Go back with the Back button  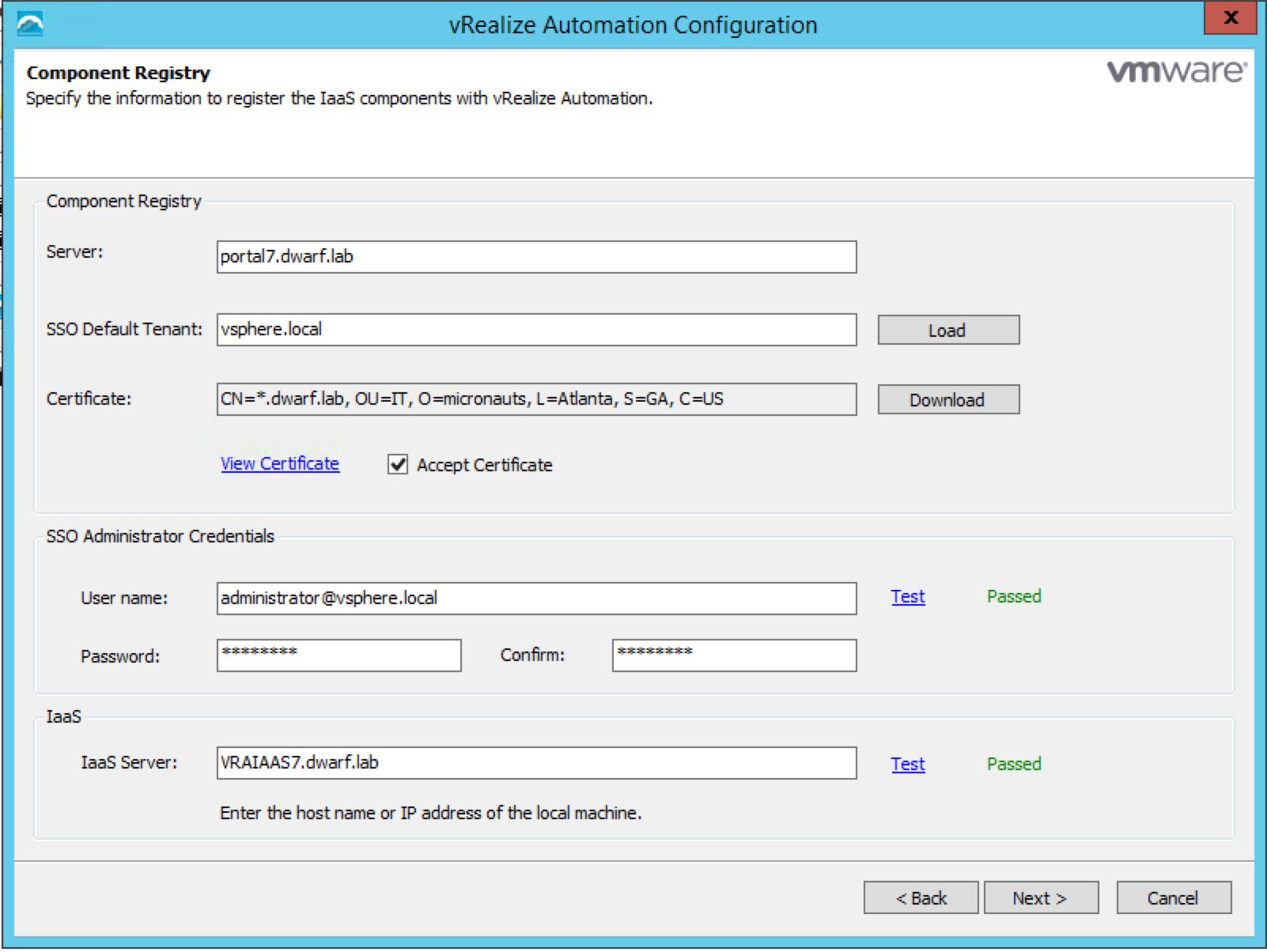(921, 897)
